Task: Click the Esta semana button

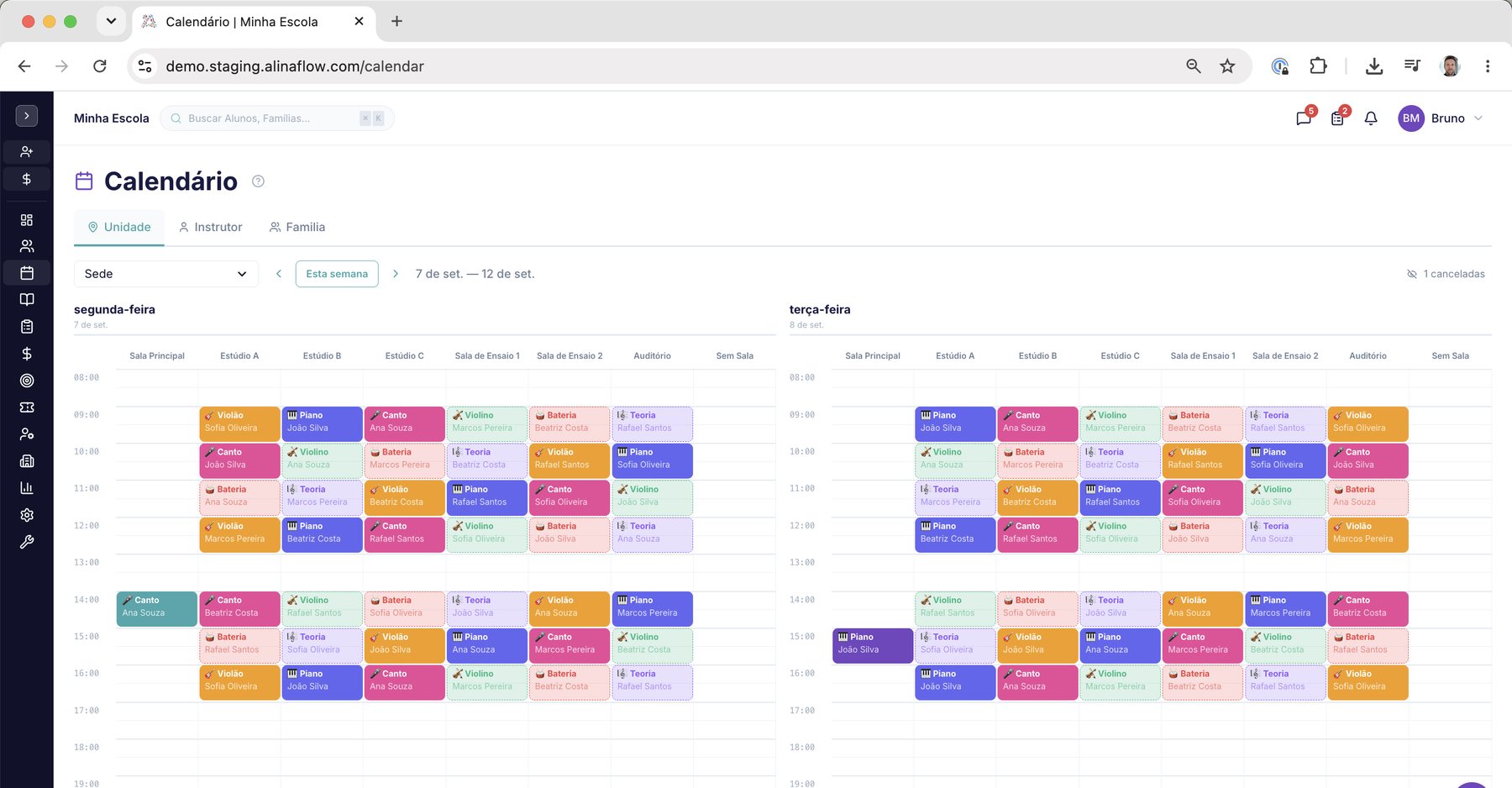Action: point(337,274)
